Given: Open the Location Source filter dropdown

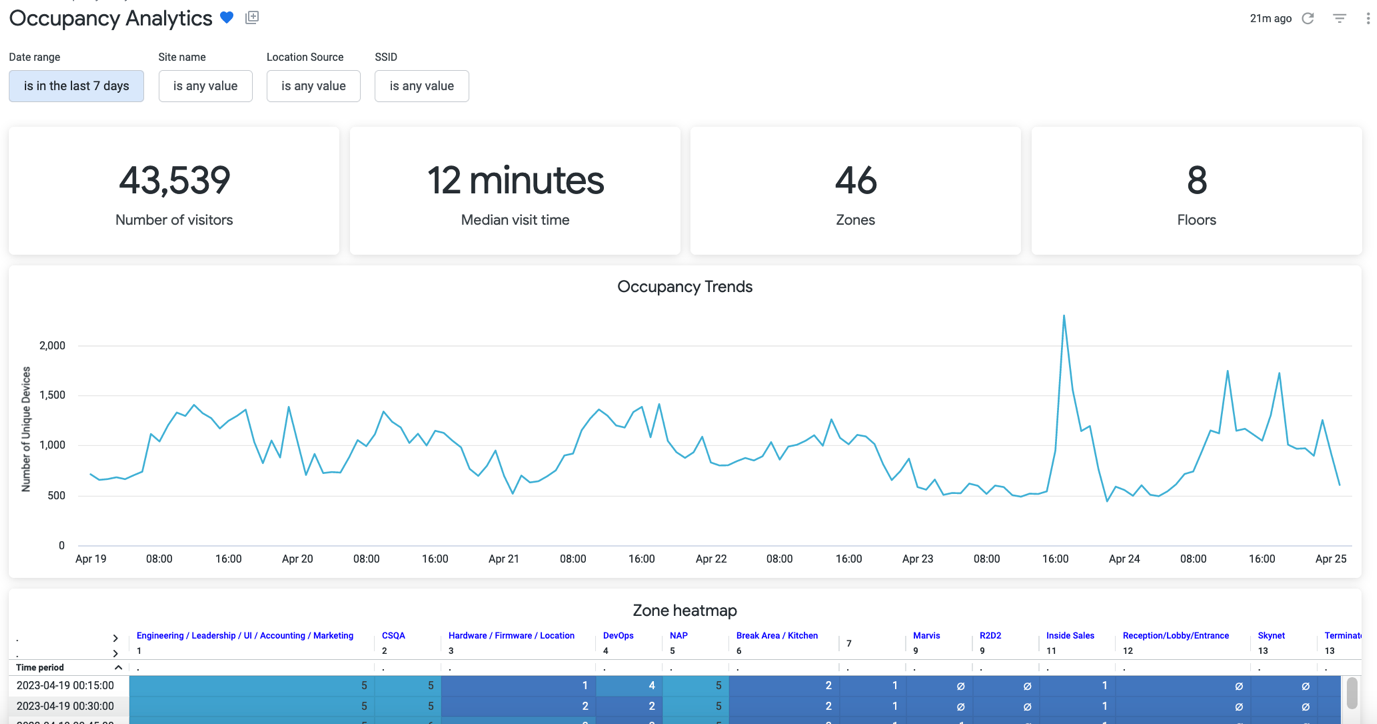Looking at the screenshot, I should [x=313, y=86].
